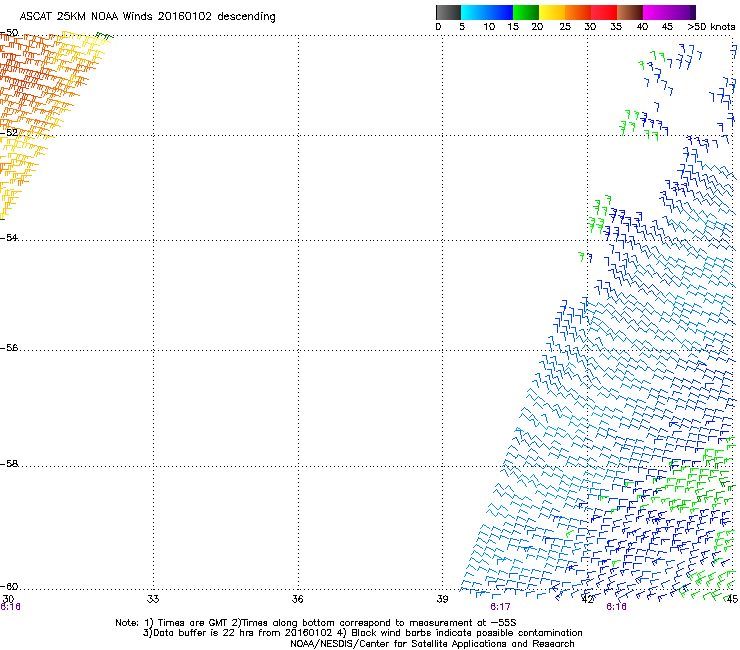Click the green 15-20 knots legend segment

(526, 12)
